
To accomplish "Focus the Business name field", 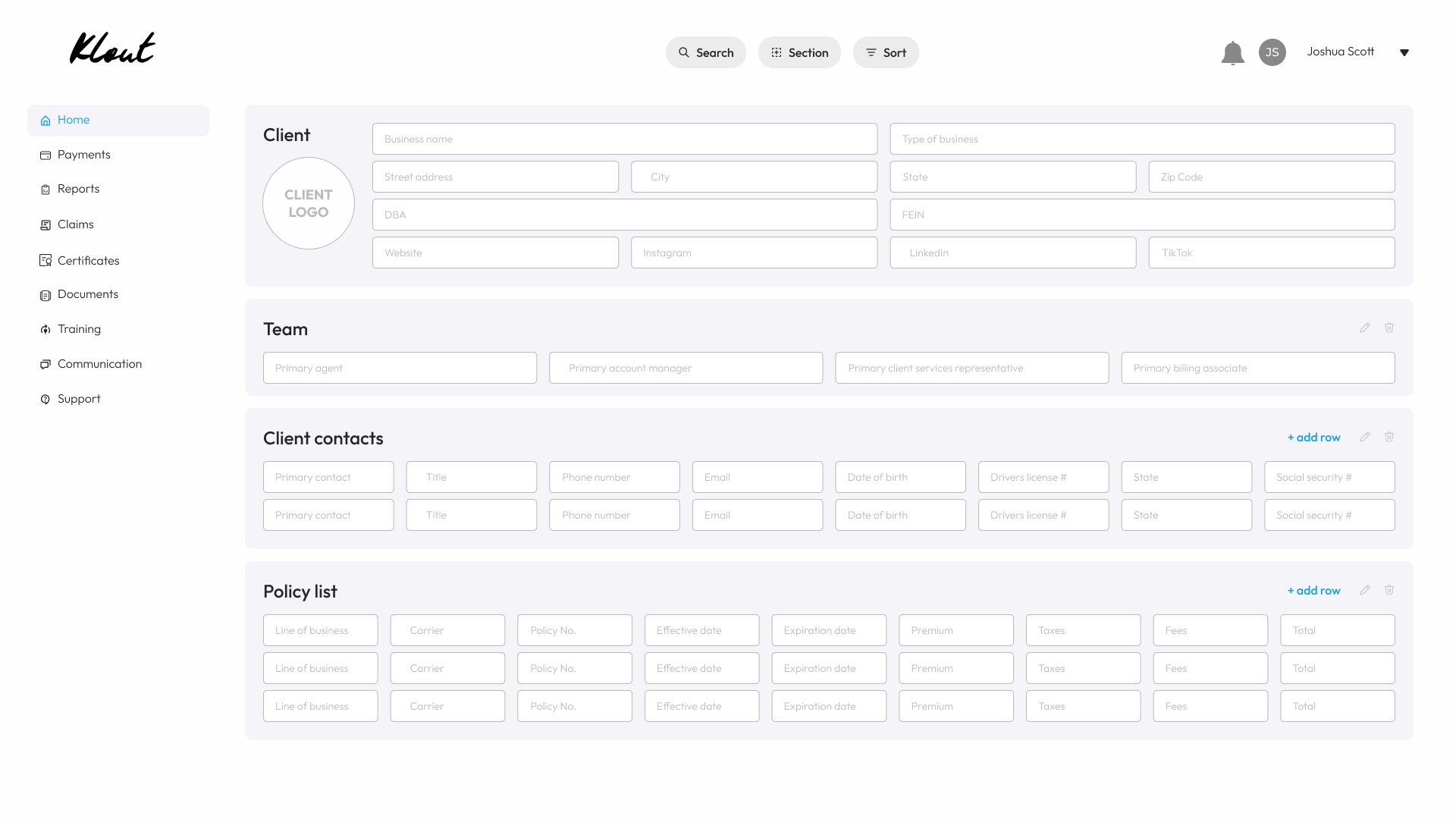I will pos(625,139).
